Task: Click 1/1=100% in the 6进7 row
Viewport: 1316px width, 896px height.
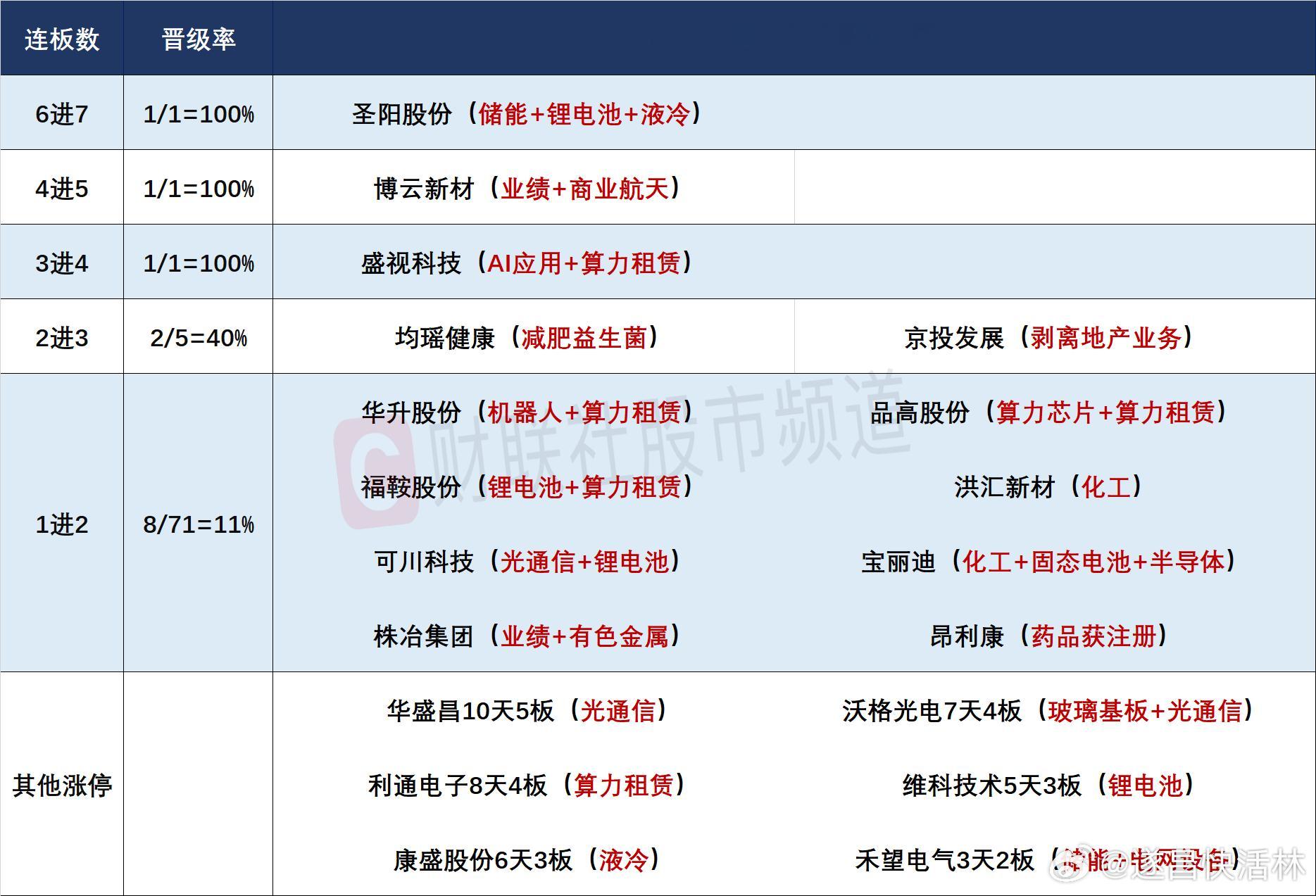Action: pyautogui.click(x=199, y=114)
